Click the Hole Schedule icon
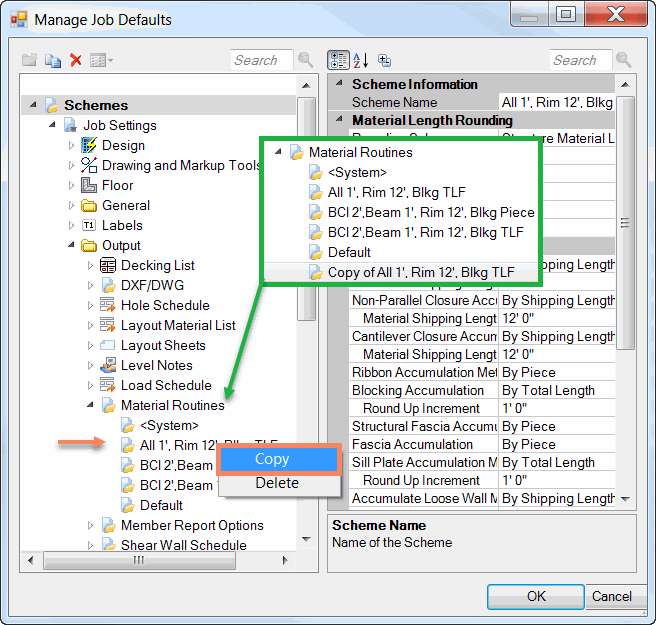The width and height of the screenshot is (656, 625). (x=108, y=305)
